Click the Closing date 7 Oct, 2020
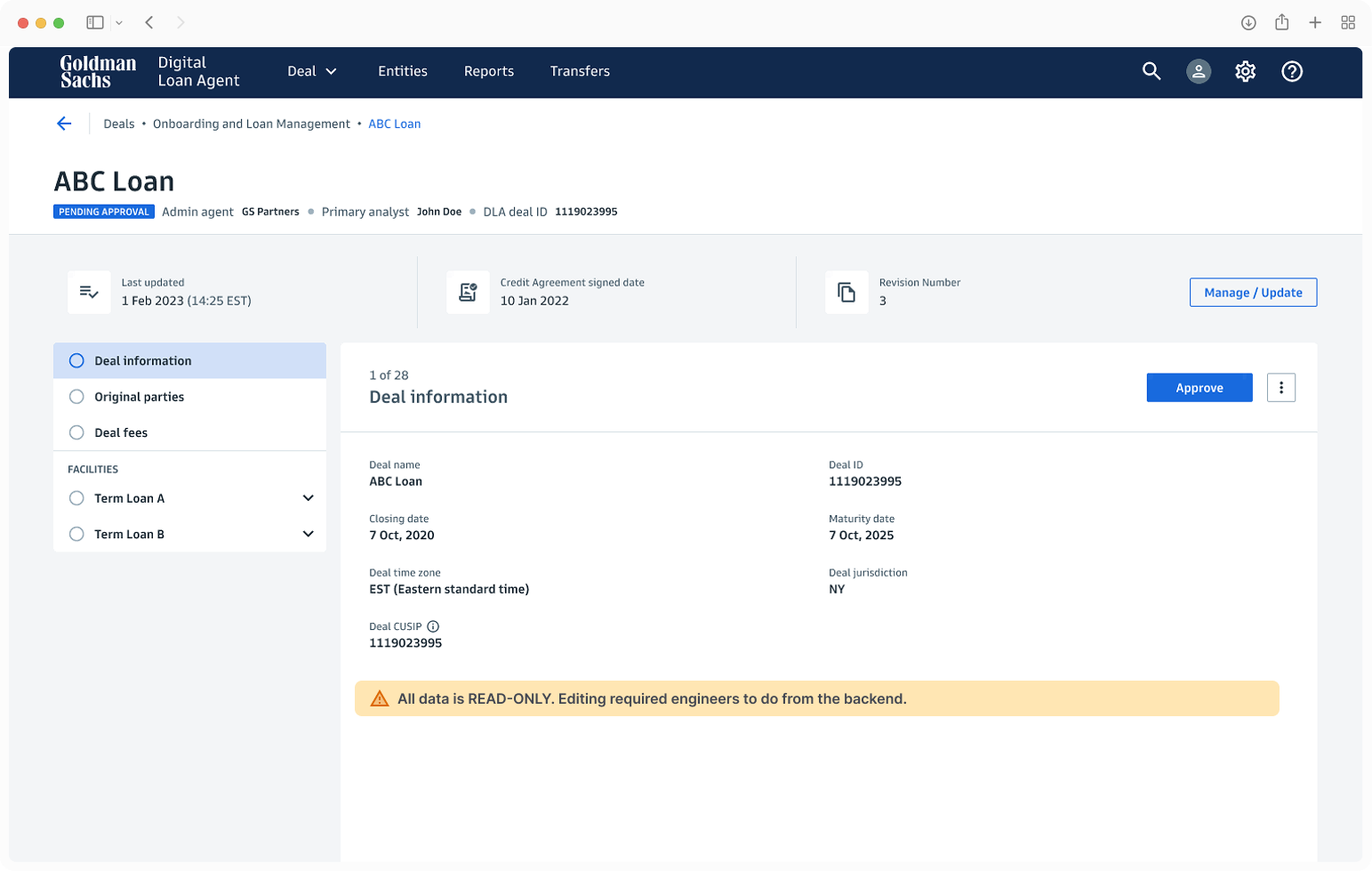The width and height of the screenshot is (1372, 871). point(402,536)
